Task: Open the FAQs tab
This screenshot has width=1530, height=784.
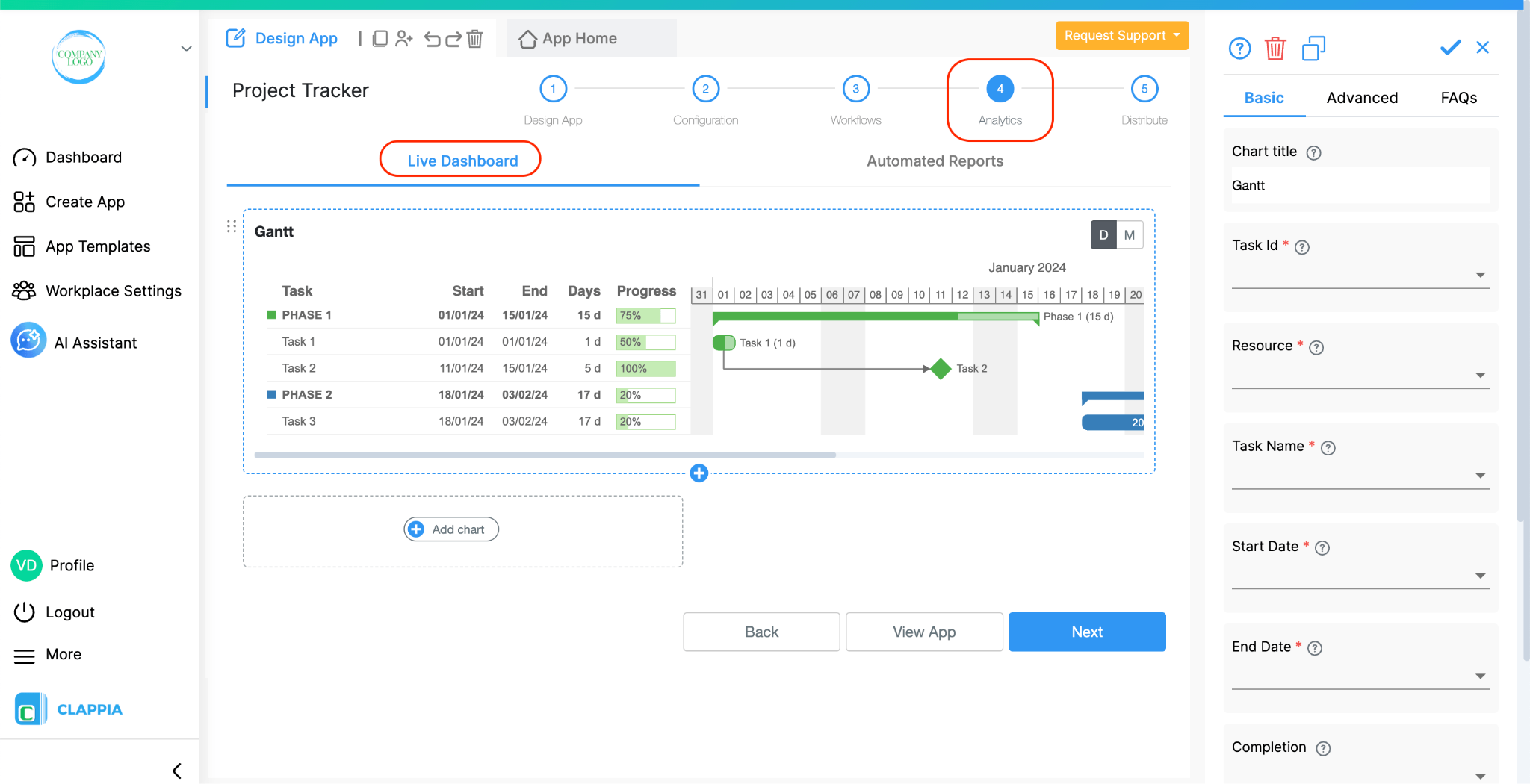Action: 1459,98
